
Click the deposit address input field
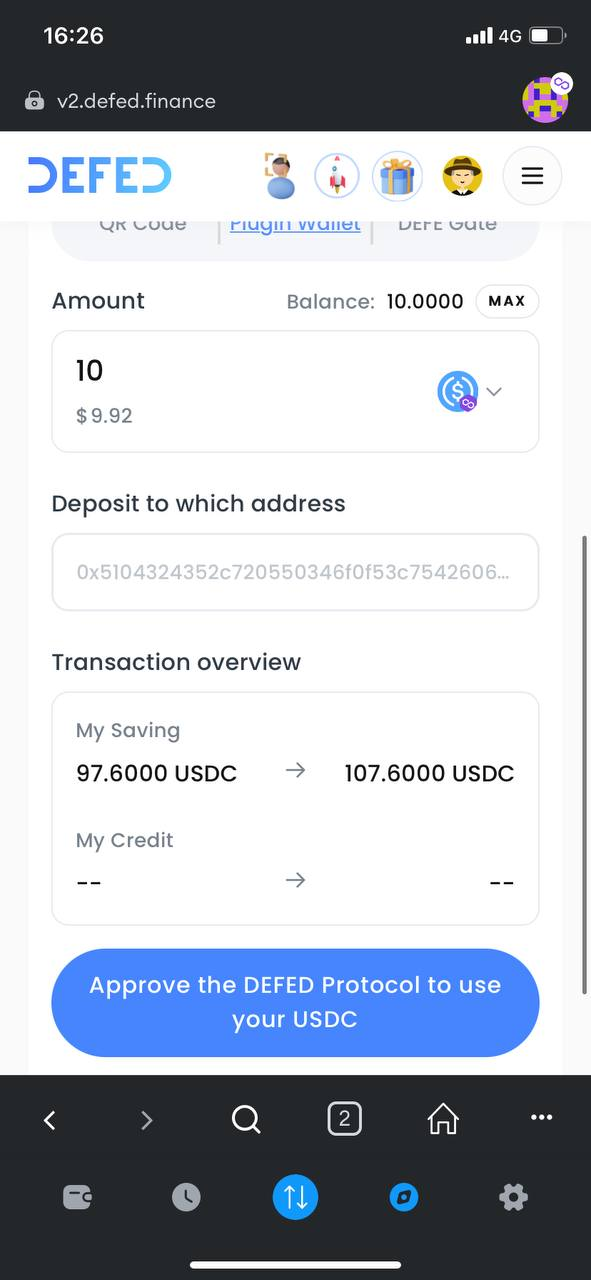295,572
